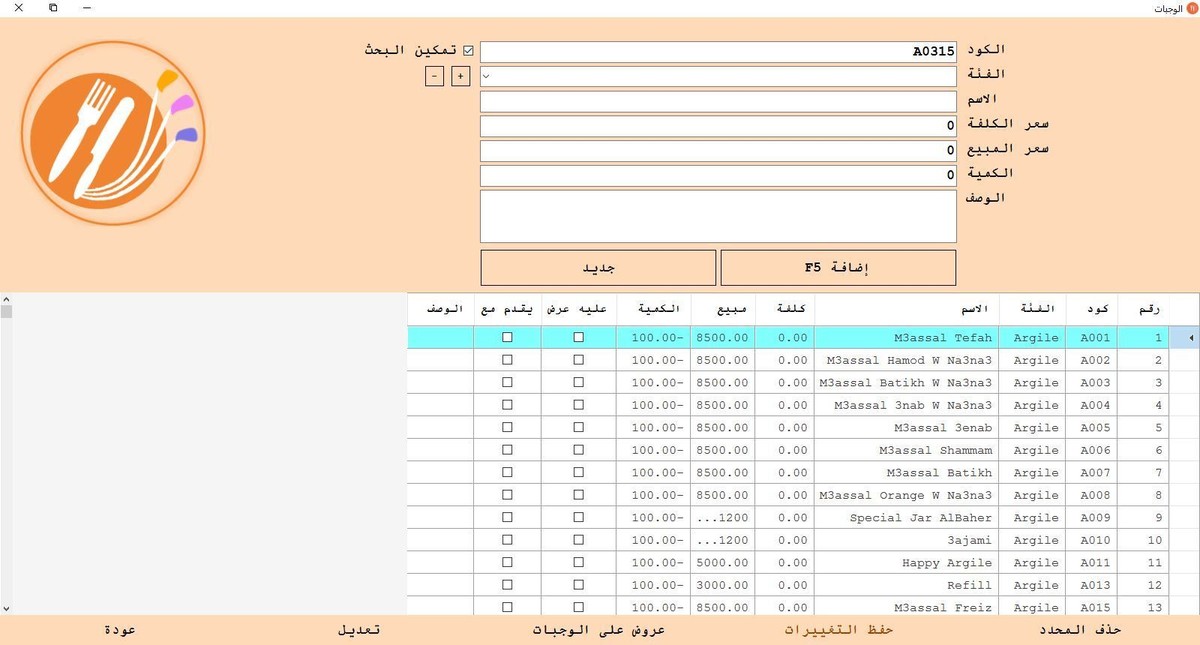Screen dimensions: 1200x645
Task: Click the جديد button
Action: 598,267
